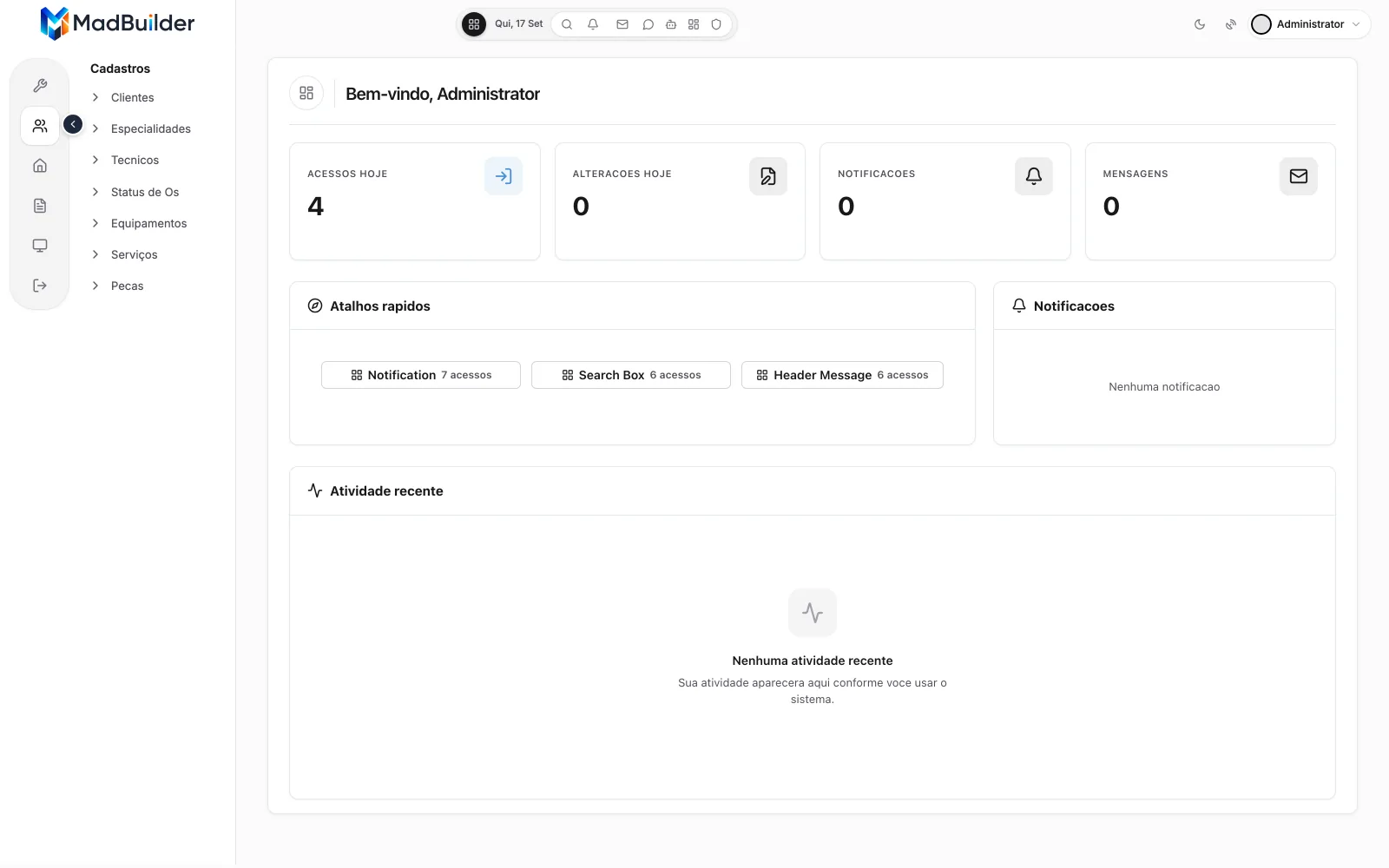Click the file edit icon on Alteracoes Hoje card
This screenshot has height=868, width=1389.
tap(768, 176)
